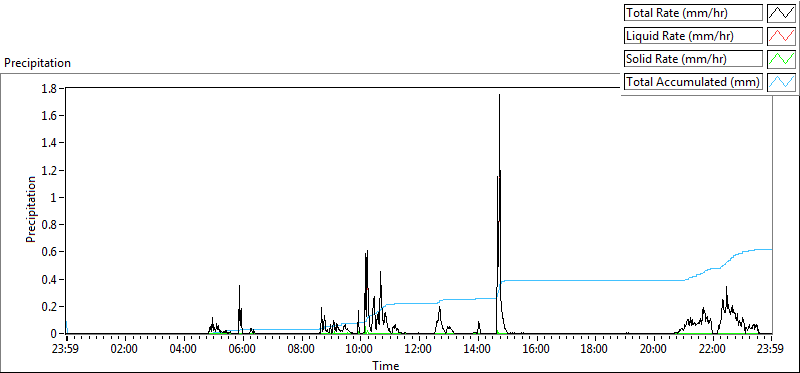Click the blue accumulated plateau near 18:00
This screenshot has height=373, width=800.
pyautogui.click(x=595, y=280)
